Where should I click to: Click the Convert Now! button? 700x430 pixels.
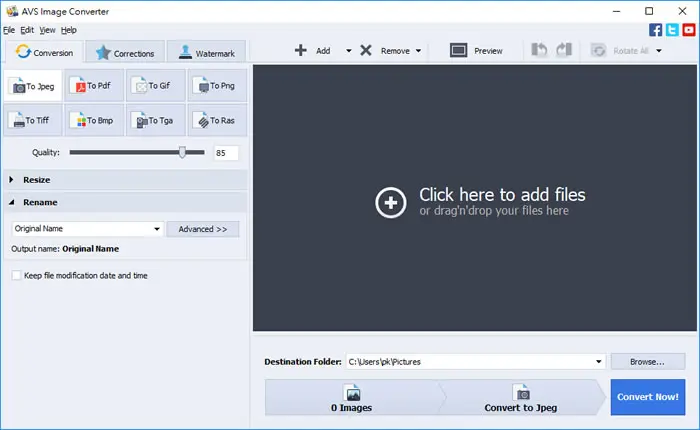point(648,397)
